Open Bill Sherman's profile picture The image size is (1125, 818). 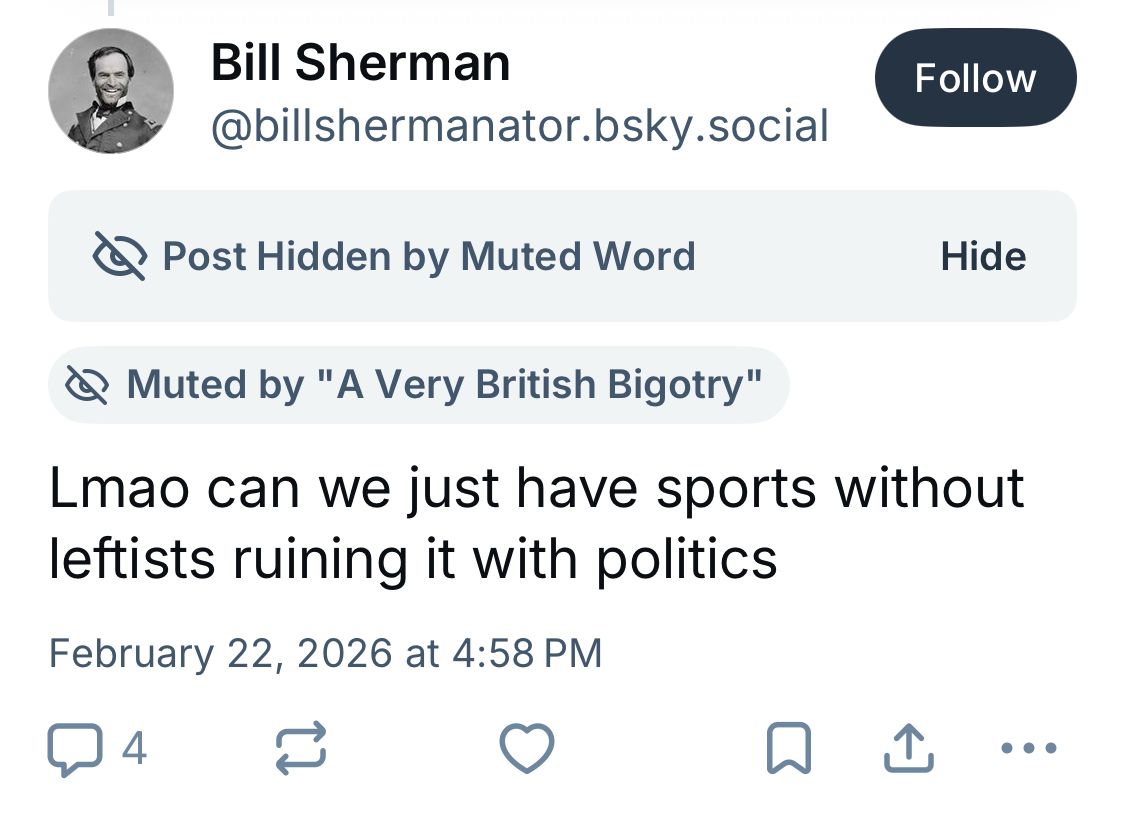pyautogui.click(x=111, y=91)
